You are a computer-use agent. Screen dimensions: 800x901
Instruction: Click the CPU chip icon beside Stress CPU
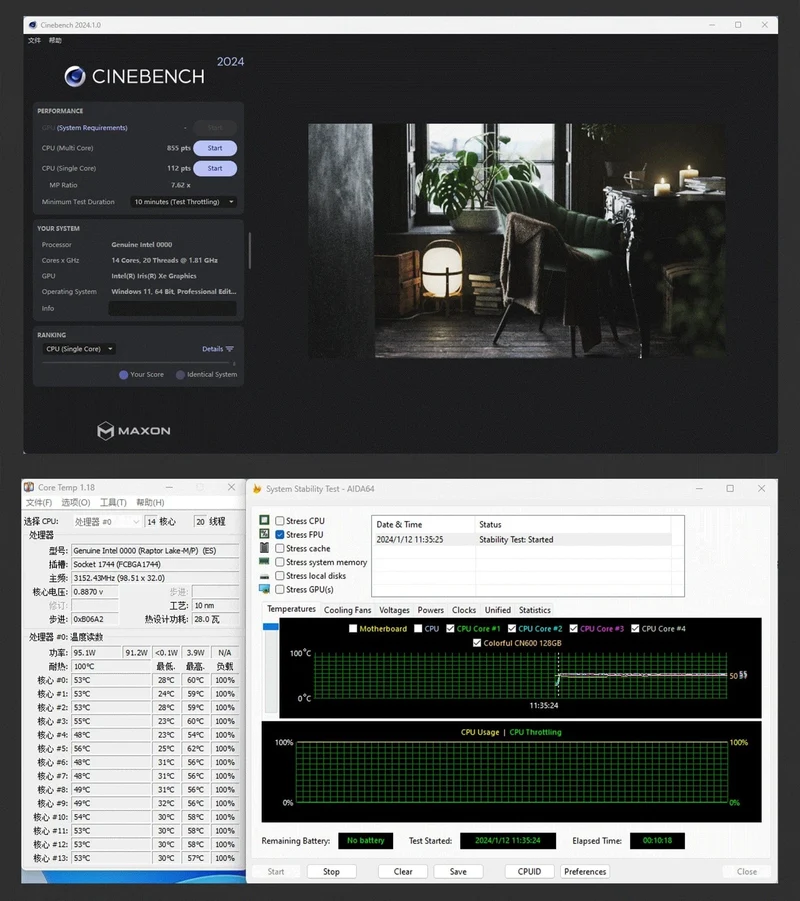(264, 520)
